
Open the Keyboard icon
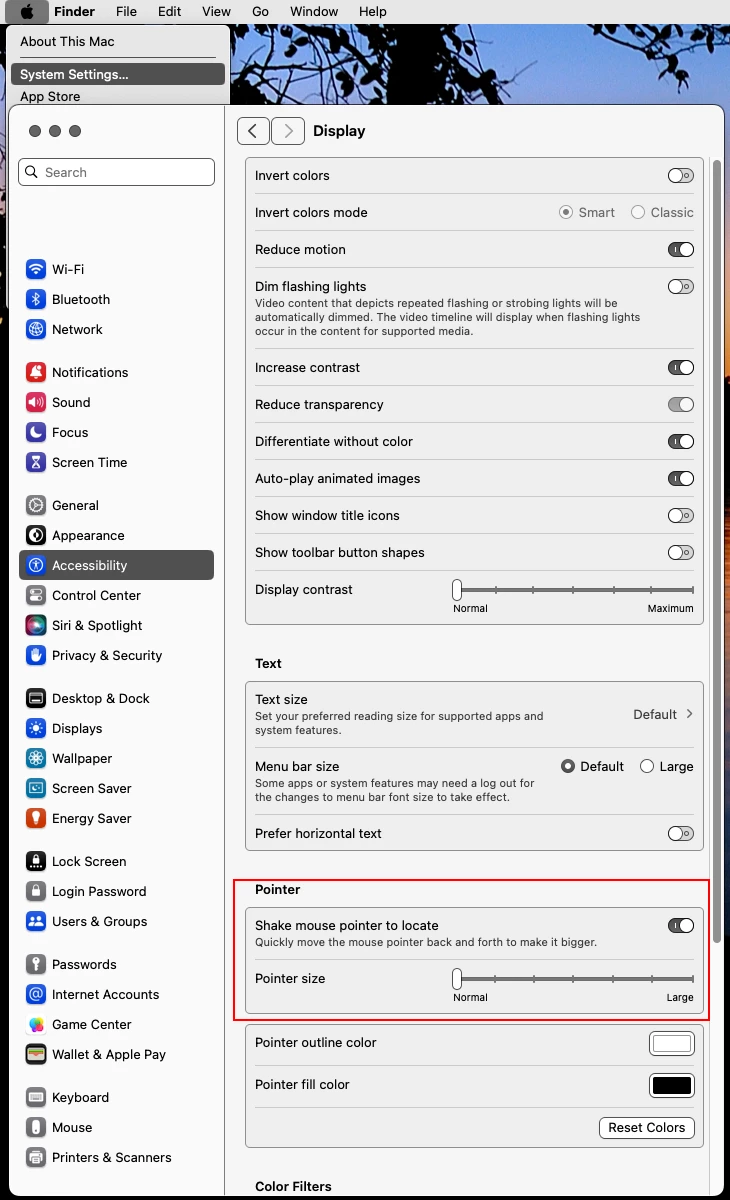(36, 1097)
